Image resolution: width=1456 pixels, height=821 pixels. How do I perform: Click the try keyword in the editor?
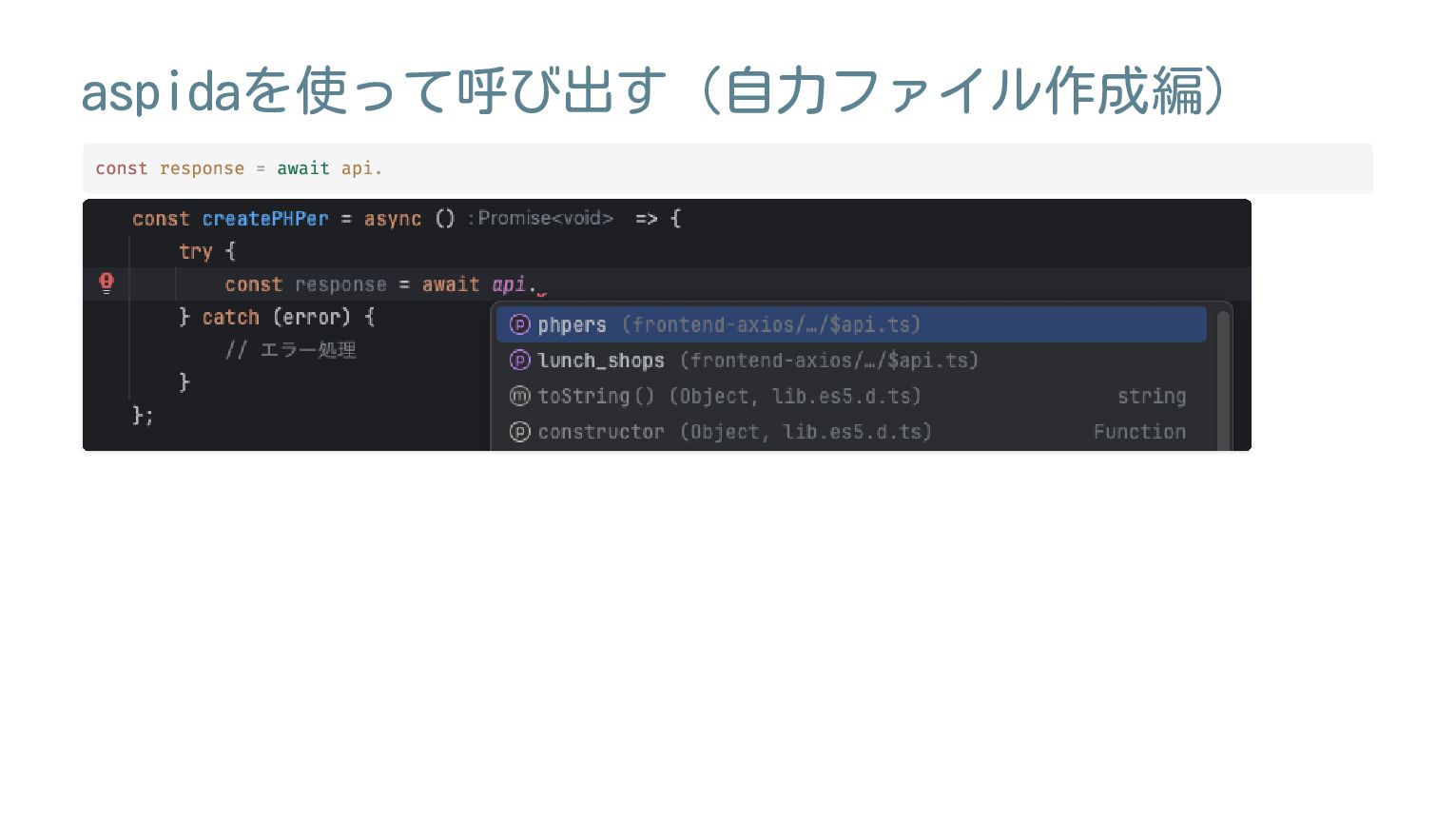[195, 251]
